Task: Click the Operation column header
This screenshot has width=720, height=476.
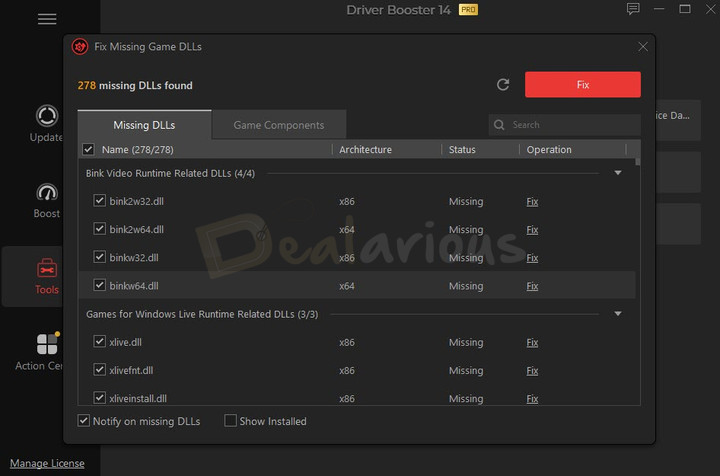Action: pos(549,149)
